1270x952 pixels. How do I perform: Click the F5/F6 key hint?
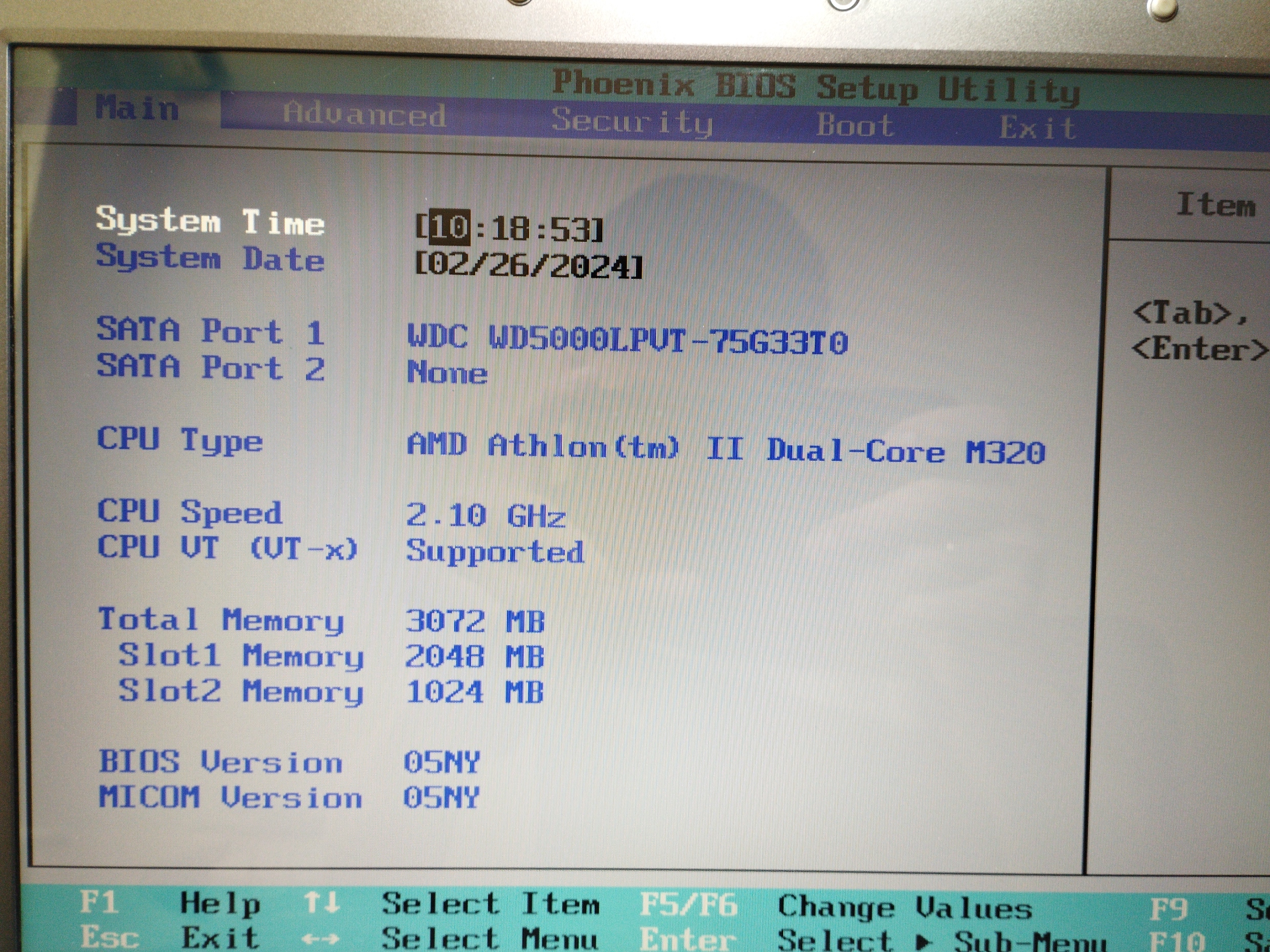pos(689,905)
